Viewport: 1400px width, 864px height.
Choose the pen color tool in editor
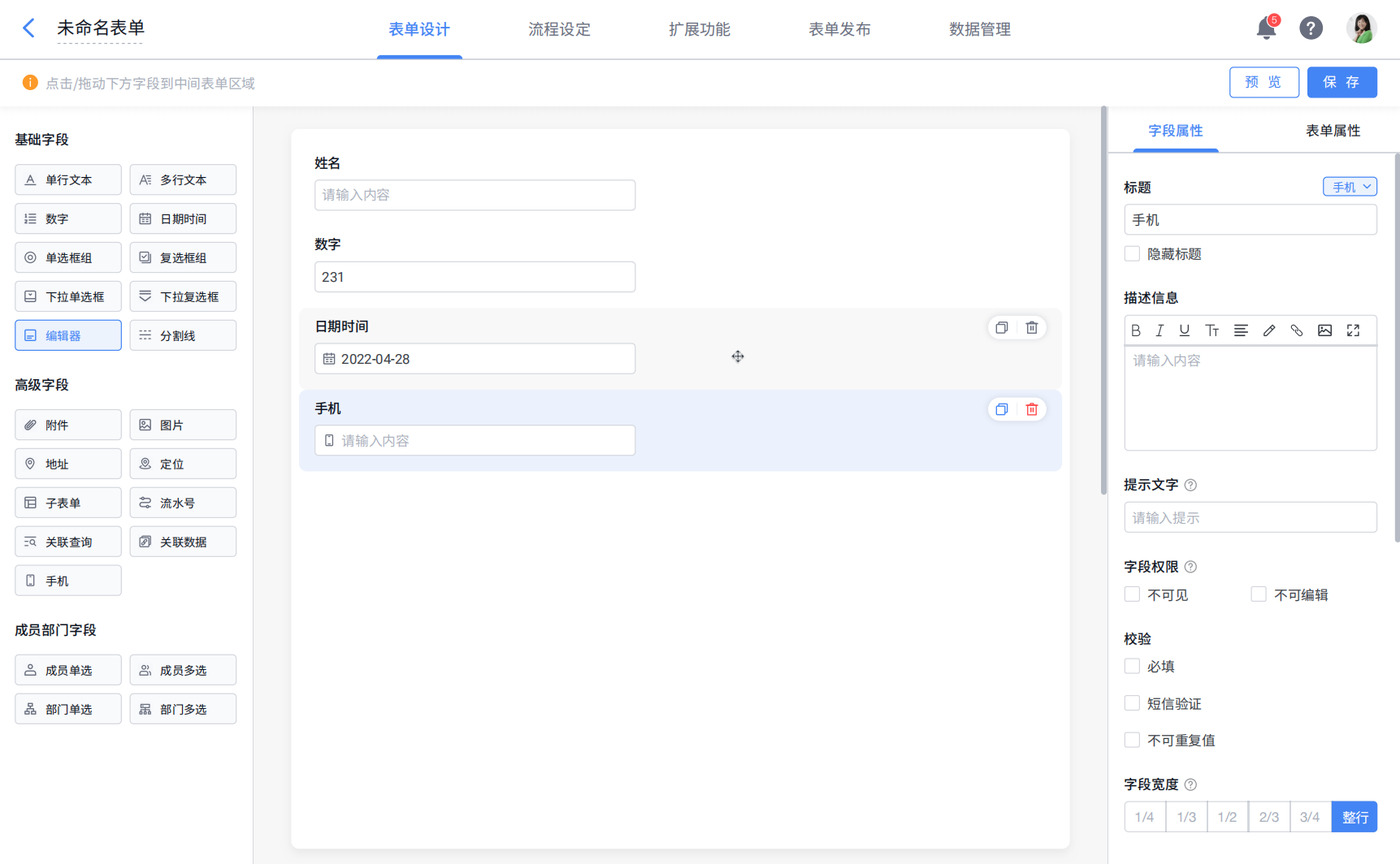(1269, 330)
